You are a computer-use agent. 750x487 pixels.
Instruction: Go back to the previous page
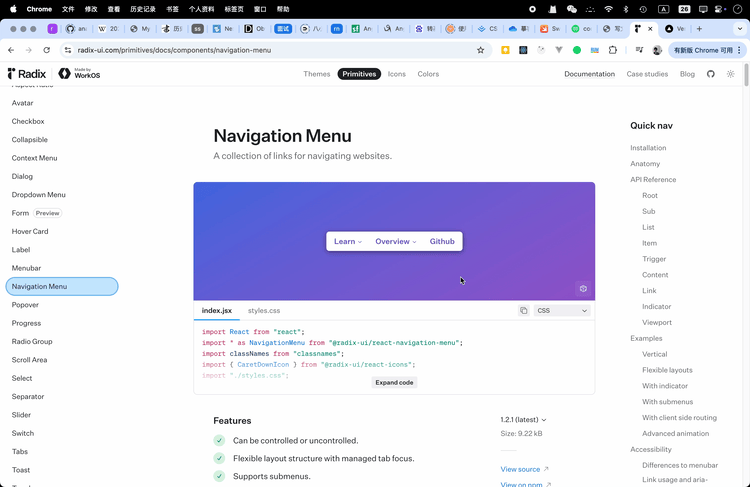tap(11, 50)
